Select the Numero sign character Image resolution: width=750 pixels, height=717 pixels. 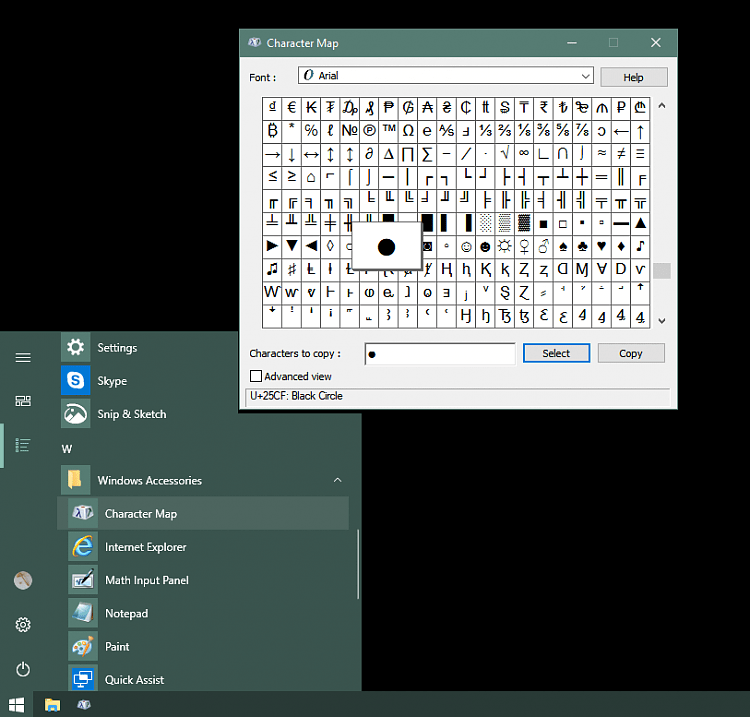[x=350, y=131]
